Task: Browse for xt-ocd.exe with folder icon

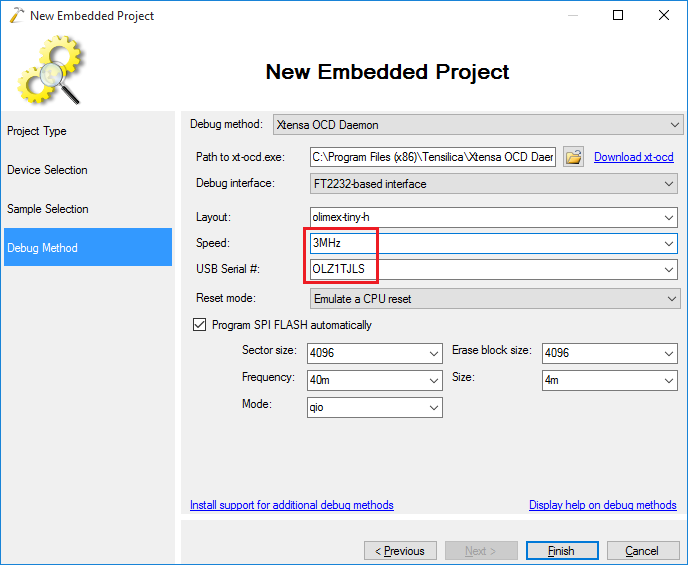Action: pos(573,157)
